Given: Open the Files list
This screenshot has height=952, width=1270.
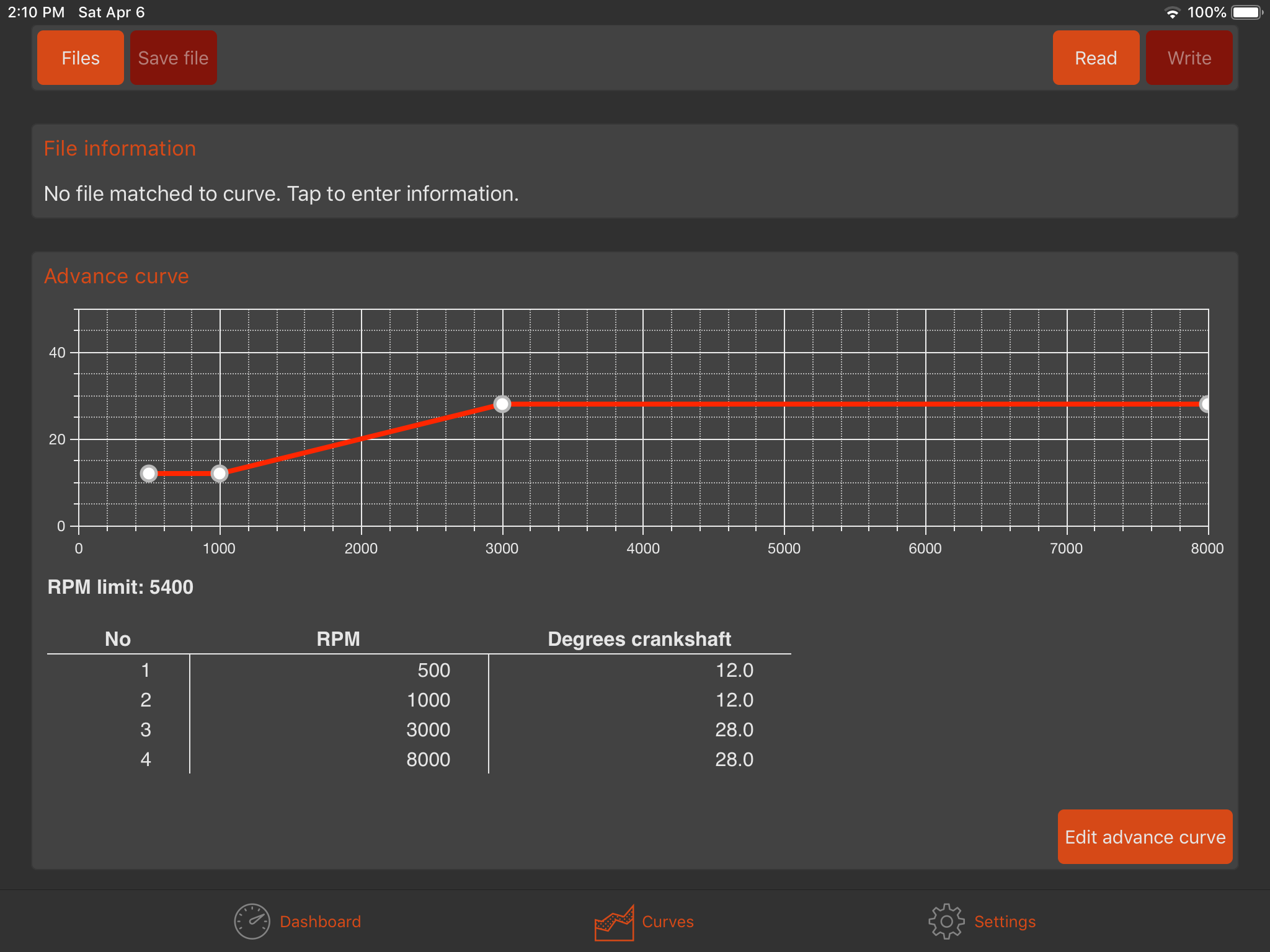Looking at the screenshot, I should coord(81,58).
